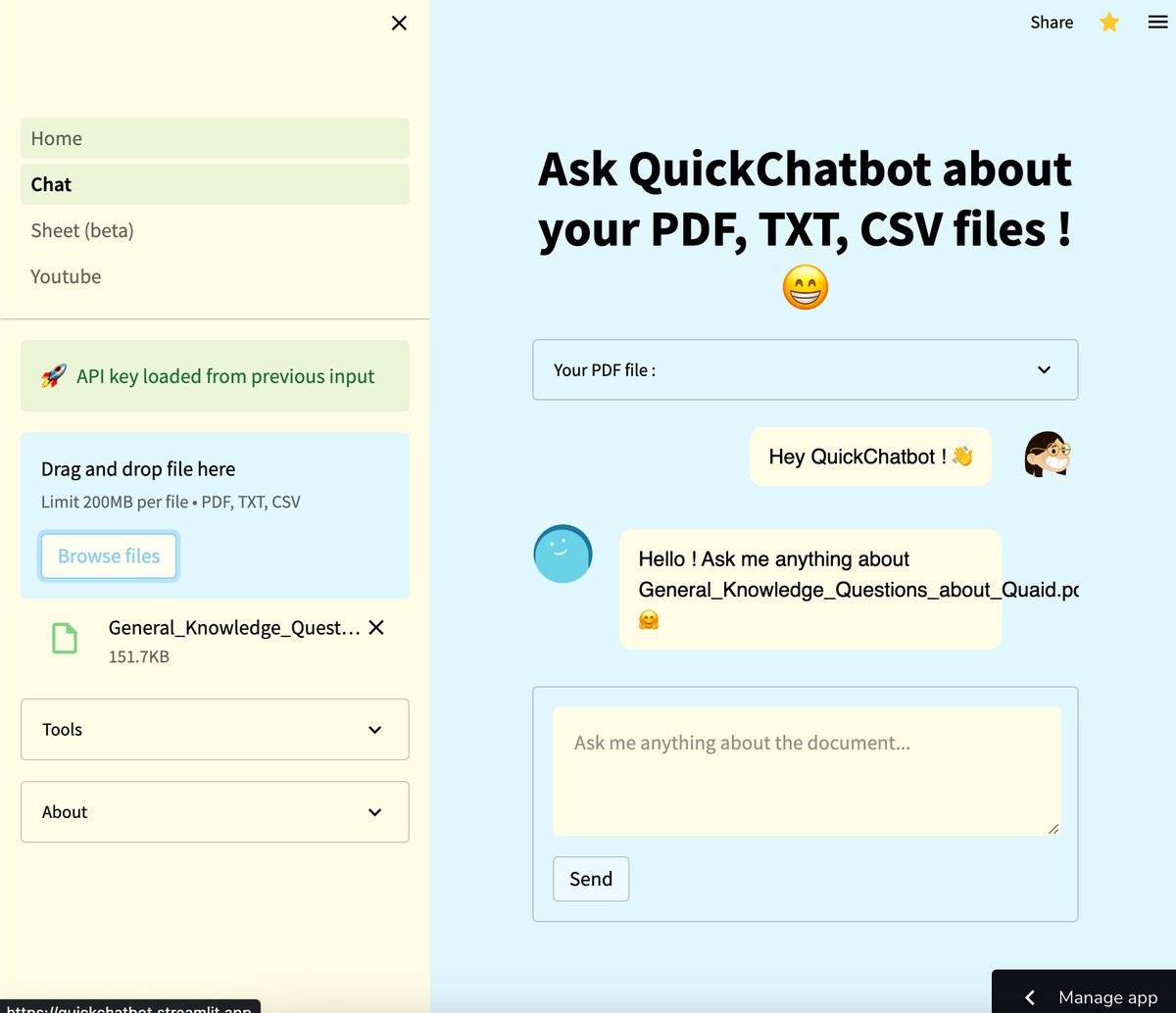Click the Hey QuickChatbot message bubble
Image resolution: width=1176 pixels, height=1013 pixels.
(870, 457)
